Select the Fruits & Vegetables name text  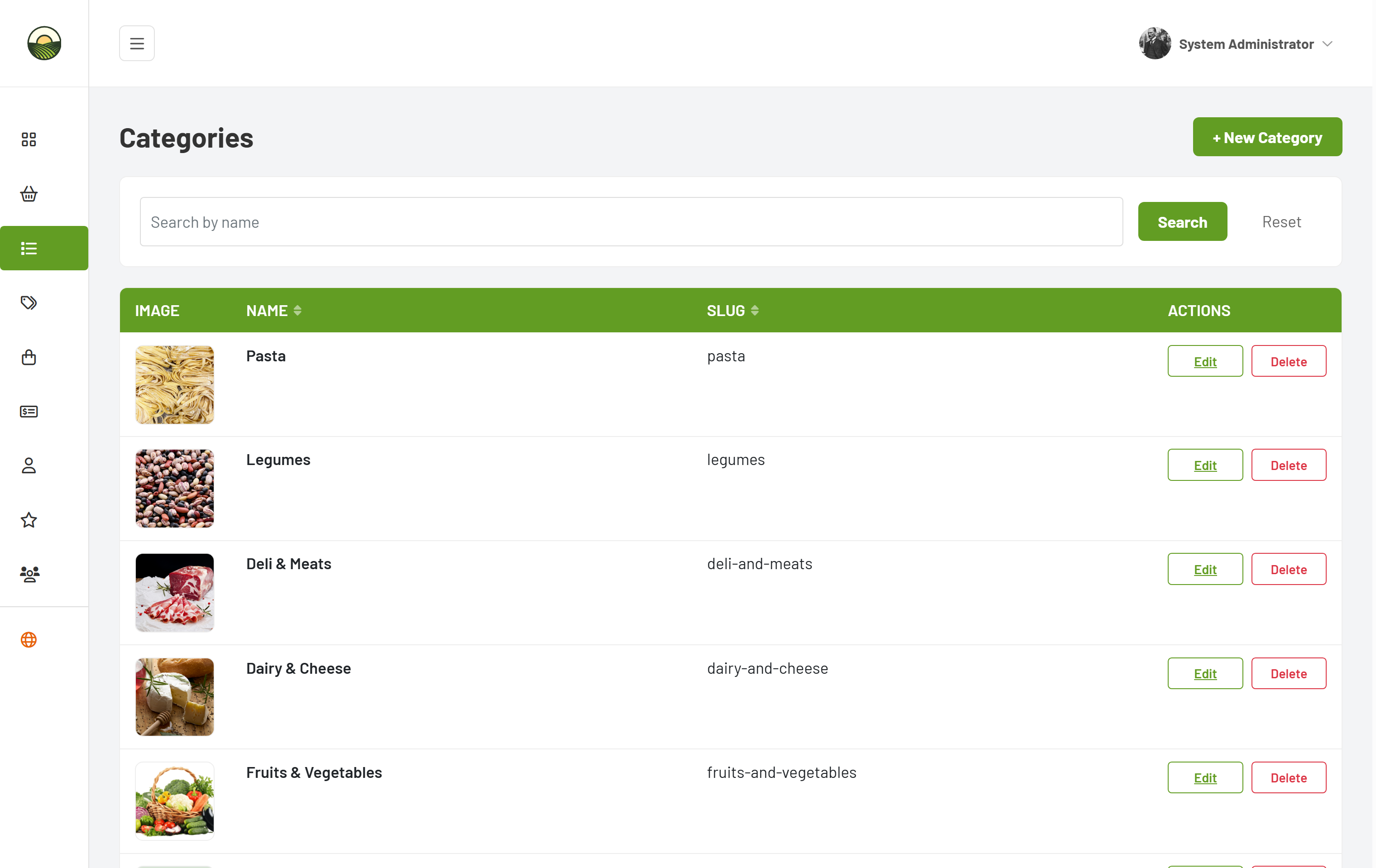tap(314, 772)
